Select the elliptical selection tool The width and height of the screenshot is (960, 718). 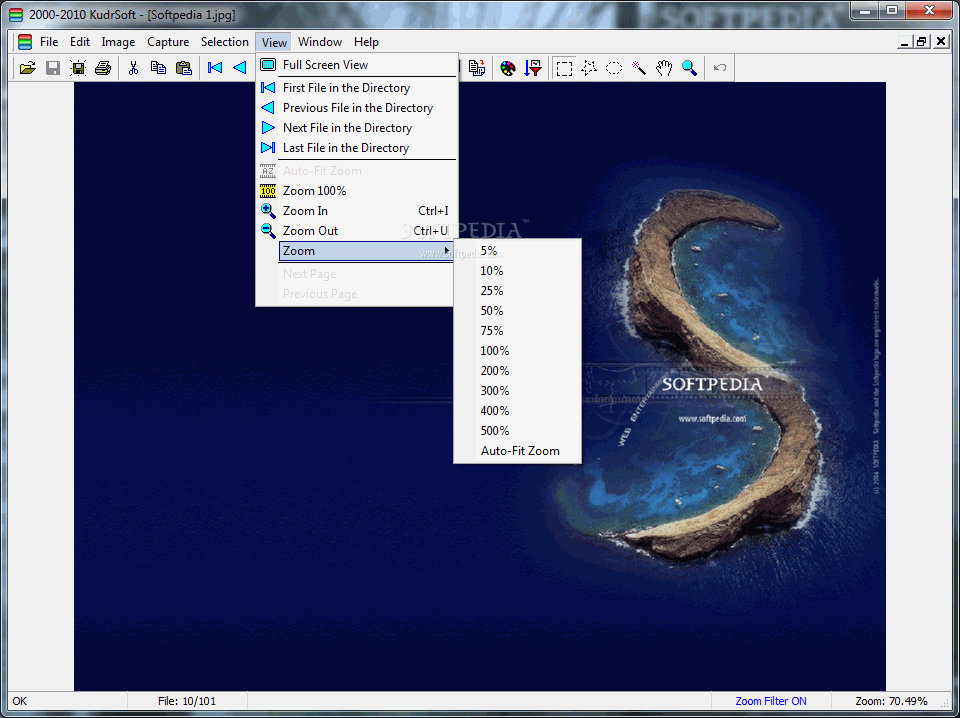[614, 68]
